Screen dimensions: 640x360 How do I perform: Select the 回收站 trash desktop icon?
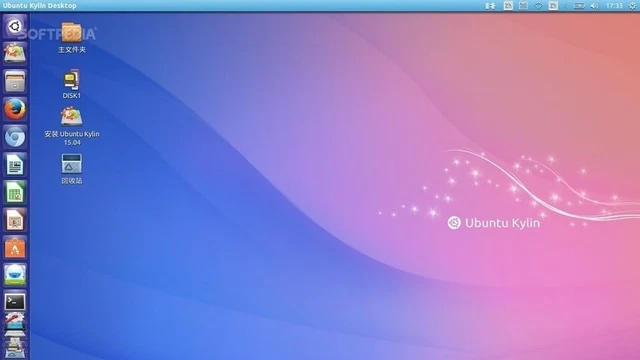tap(72, 169)
